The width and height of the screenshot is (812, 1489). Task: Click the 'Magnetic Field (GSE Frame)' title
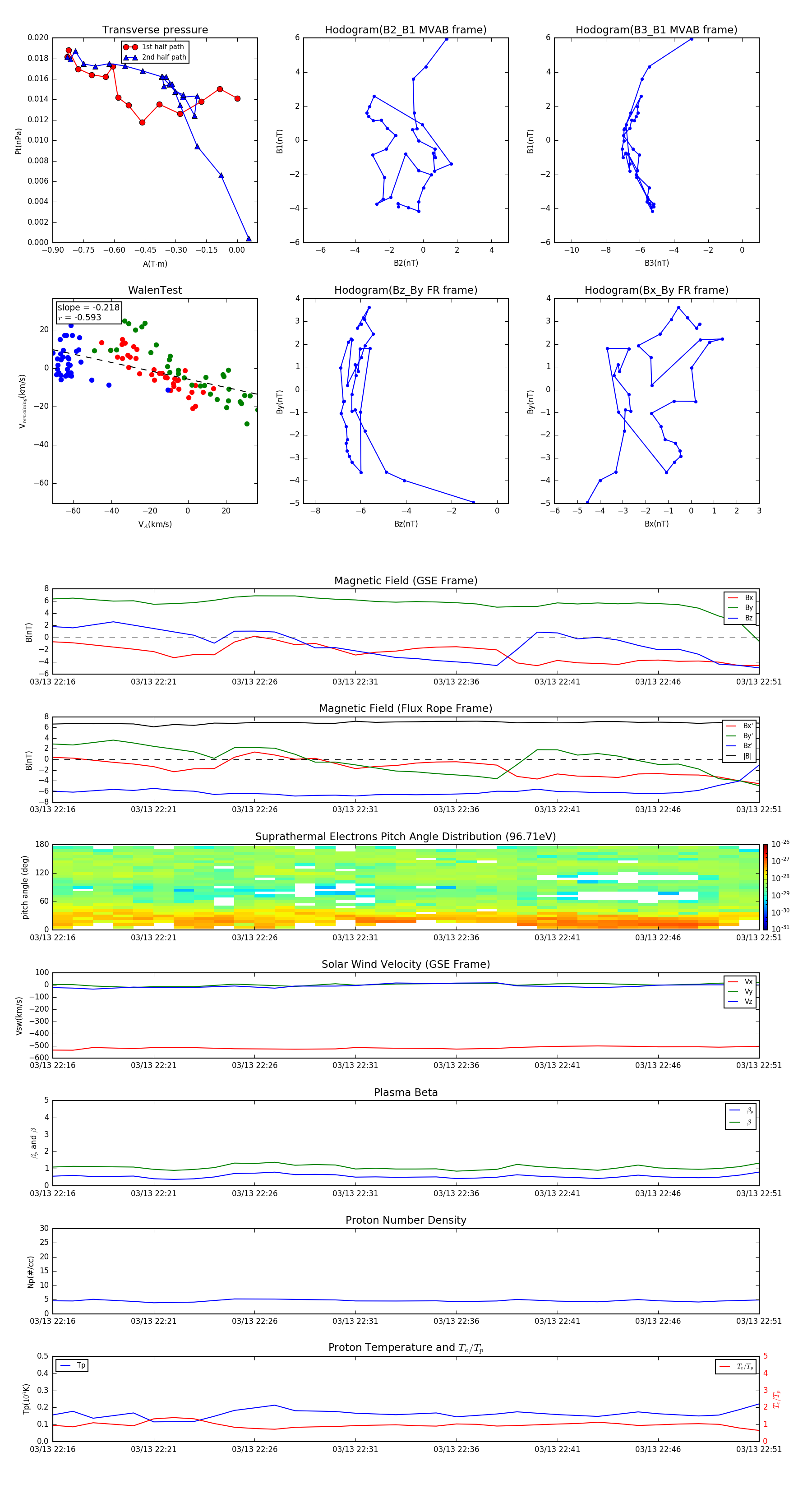coord(406,581)
